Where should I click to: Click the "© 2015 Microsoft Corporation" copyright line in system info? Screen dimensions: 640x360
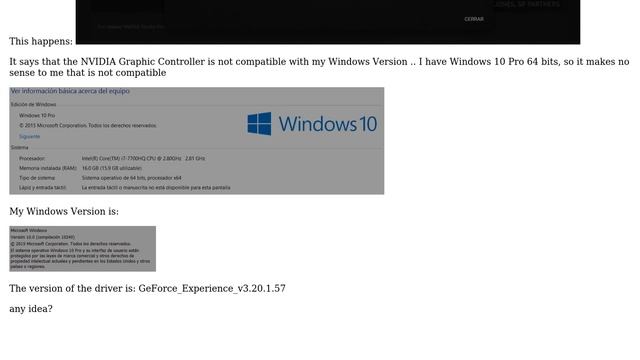coord(87,126)
